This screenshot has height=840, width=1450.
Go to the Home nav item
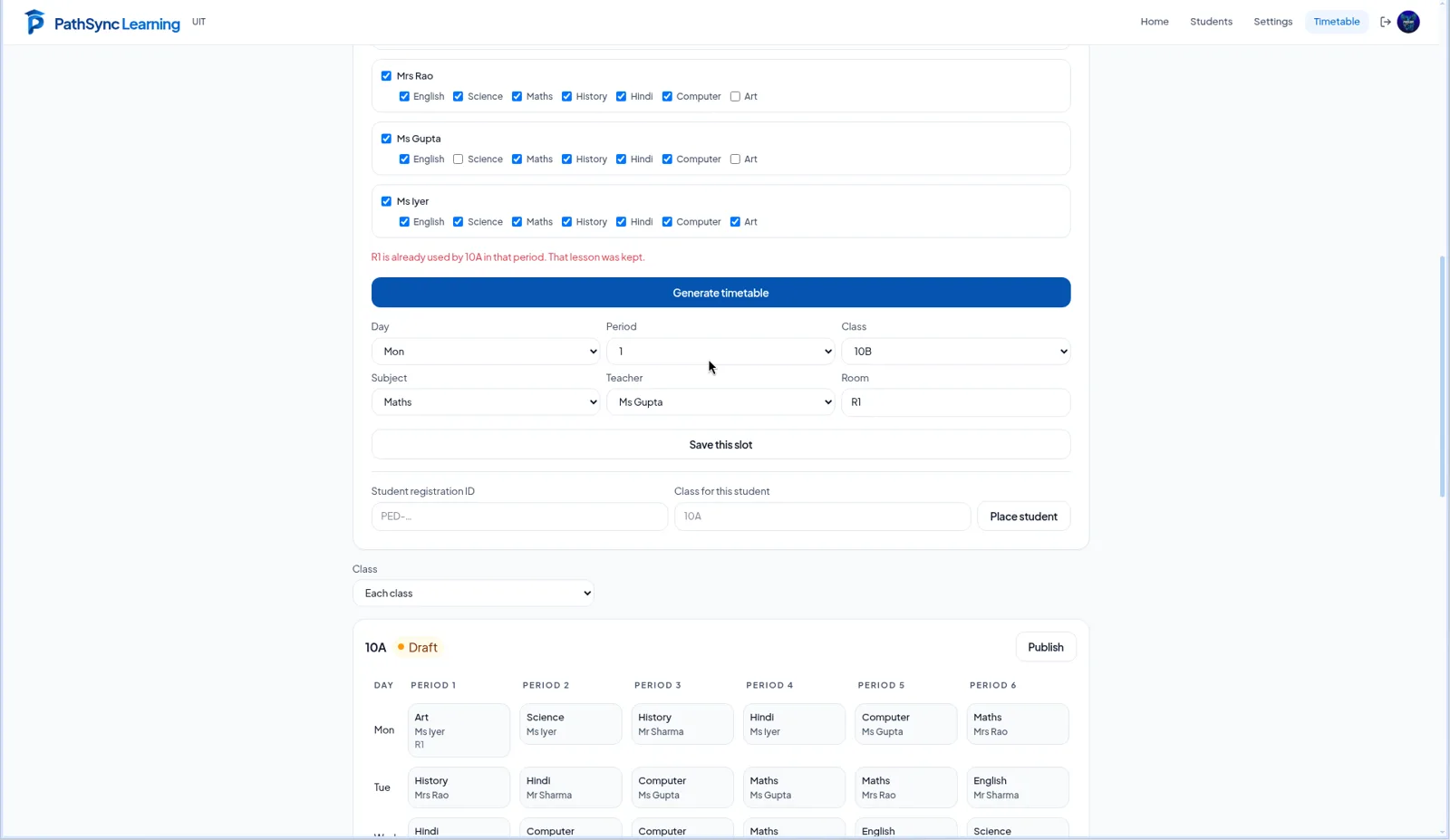click(1155, 22)
